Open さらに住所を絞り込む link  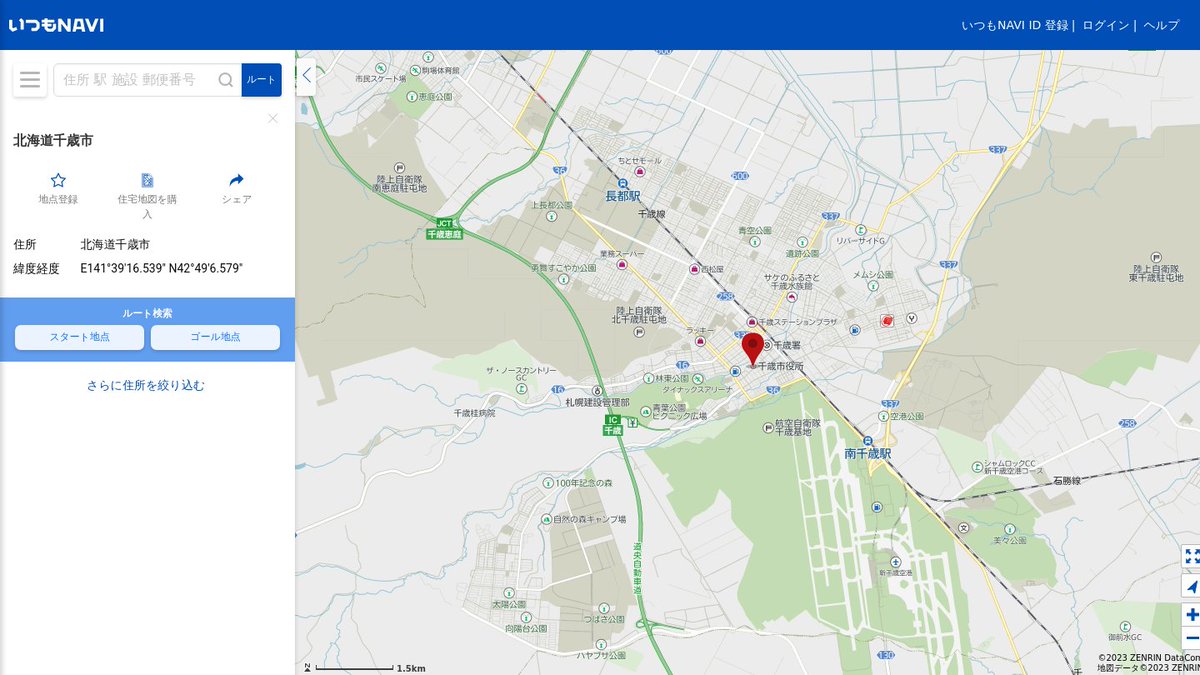tap(146, 385)
